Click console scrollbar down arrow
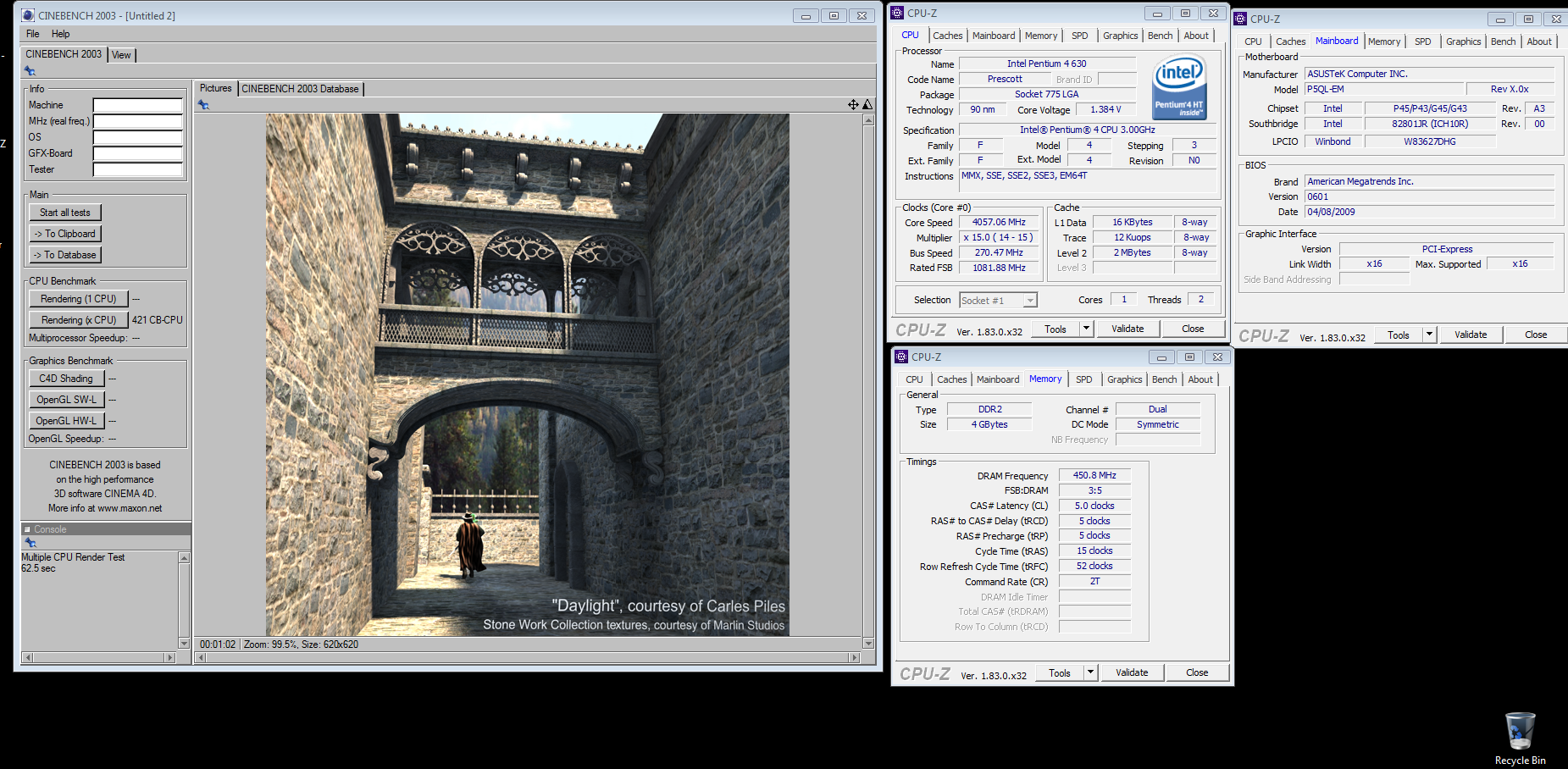This screenshot has width=1568, height=769. 184,644
